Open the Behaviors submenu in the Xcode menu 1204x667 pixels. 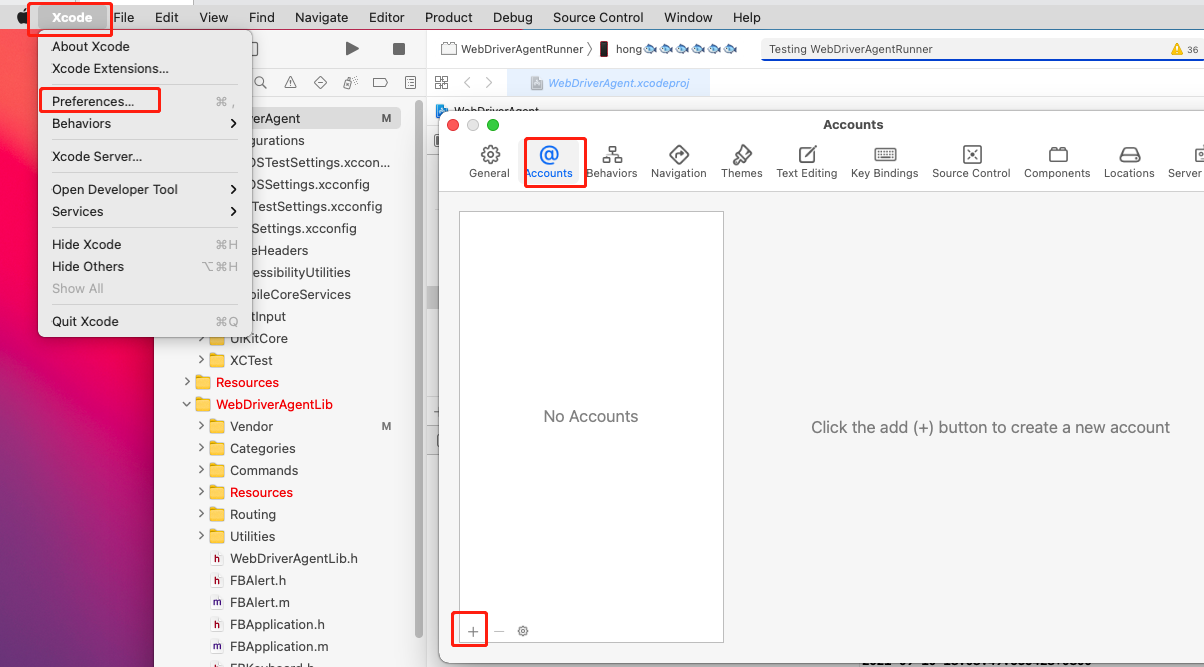pos(145,123)
